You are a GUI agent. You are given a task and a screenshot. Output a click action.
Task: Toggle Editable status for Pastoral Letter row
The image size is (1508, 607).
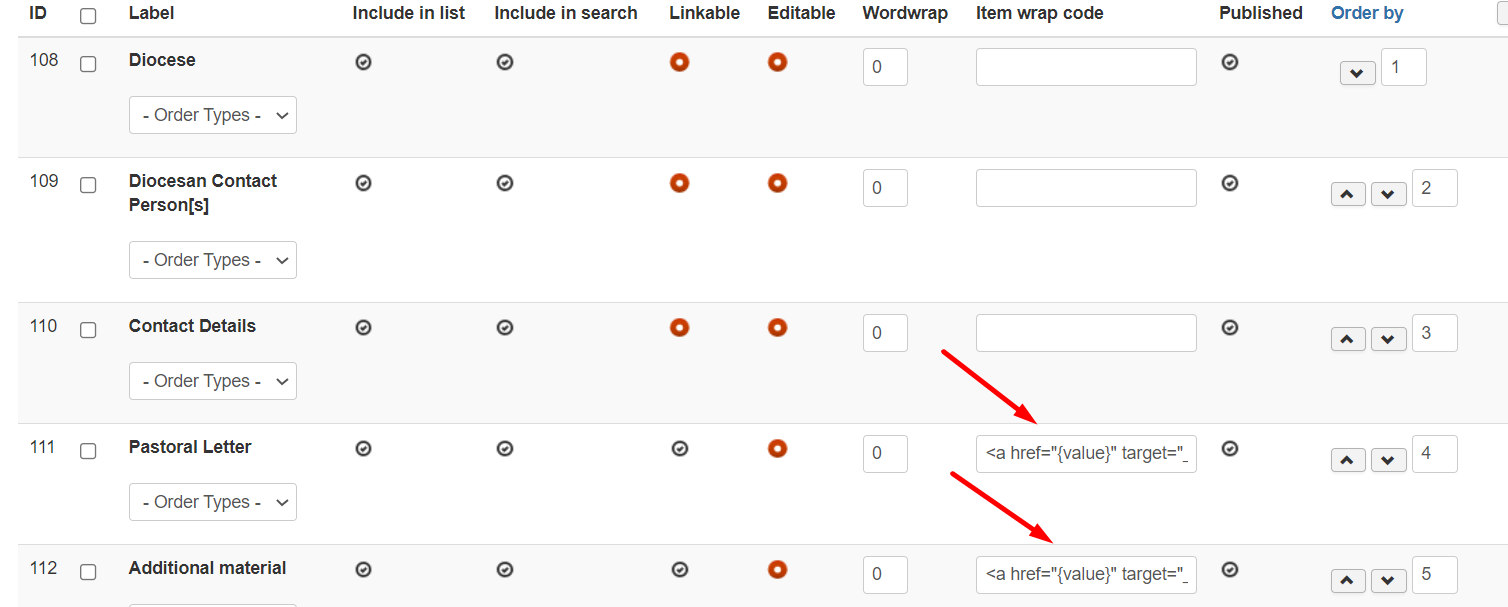777,448
